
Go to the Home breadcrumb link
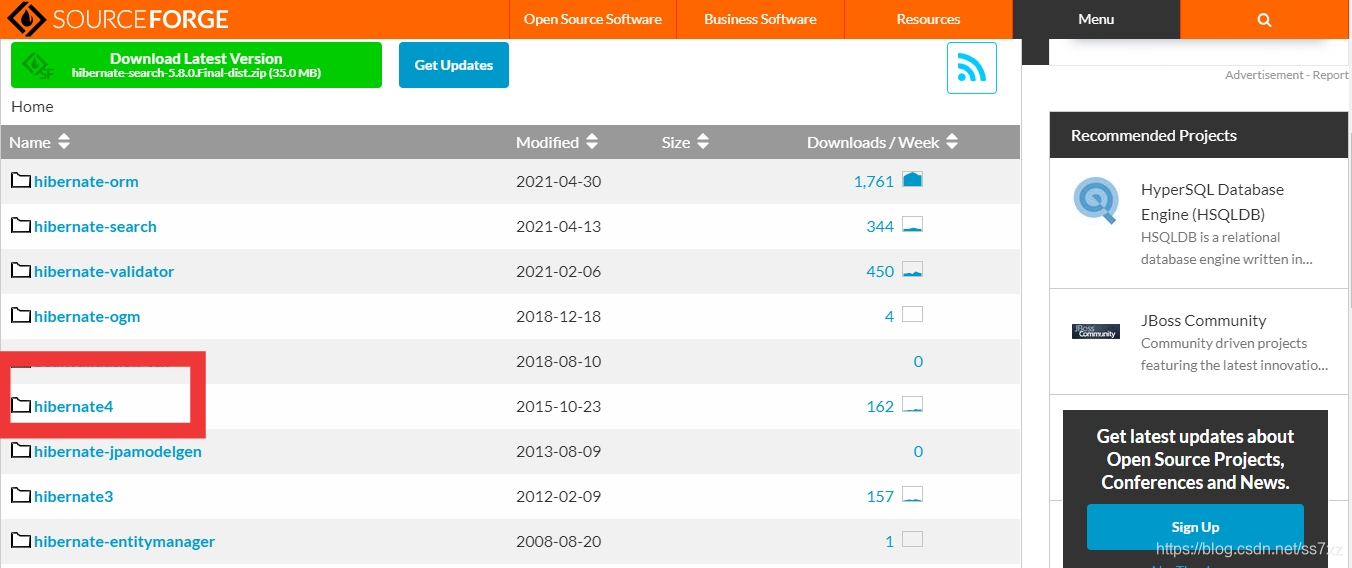(32, 106)
